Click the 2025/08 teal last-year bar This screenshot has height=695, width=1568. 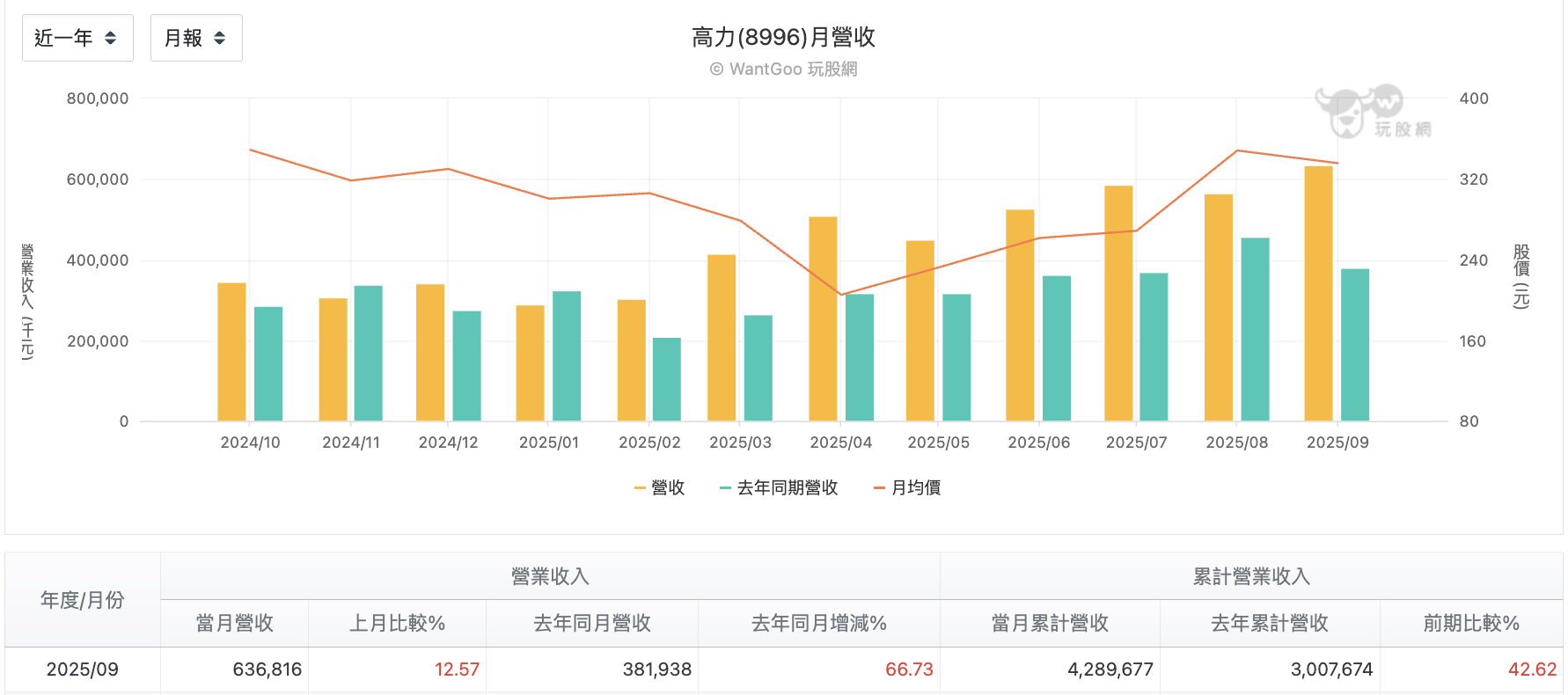[x=1255, y=330]
